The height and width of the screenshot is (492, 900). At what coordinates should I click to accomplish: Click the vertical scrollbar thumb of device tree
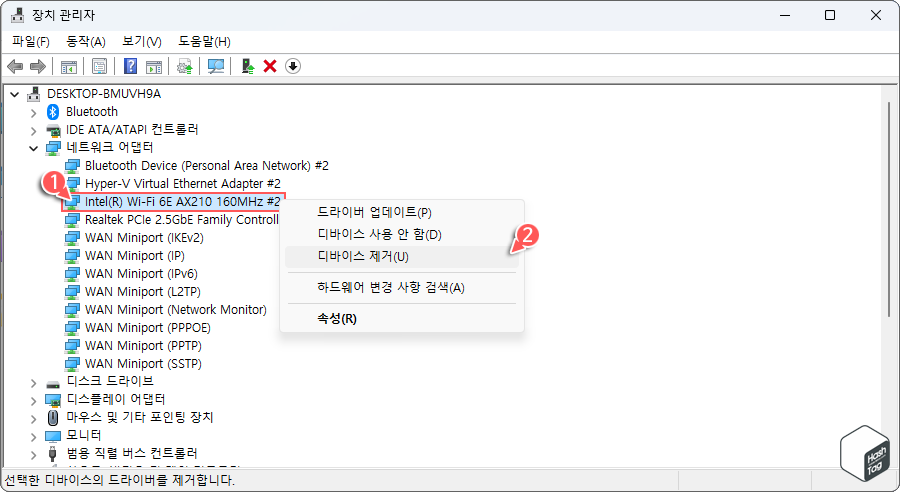(889, 210)
